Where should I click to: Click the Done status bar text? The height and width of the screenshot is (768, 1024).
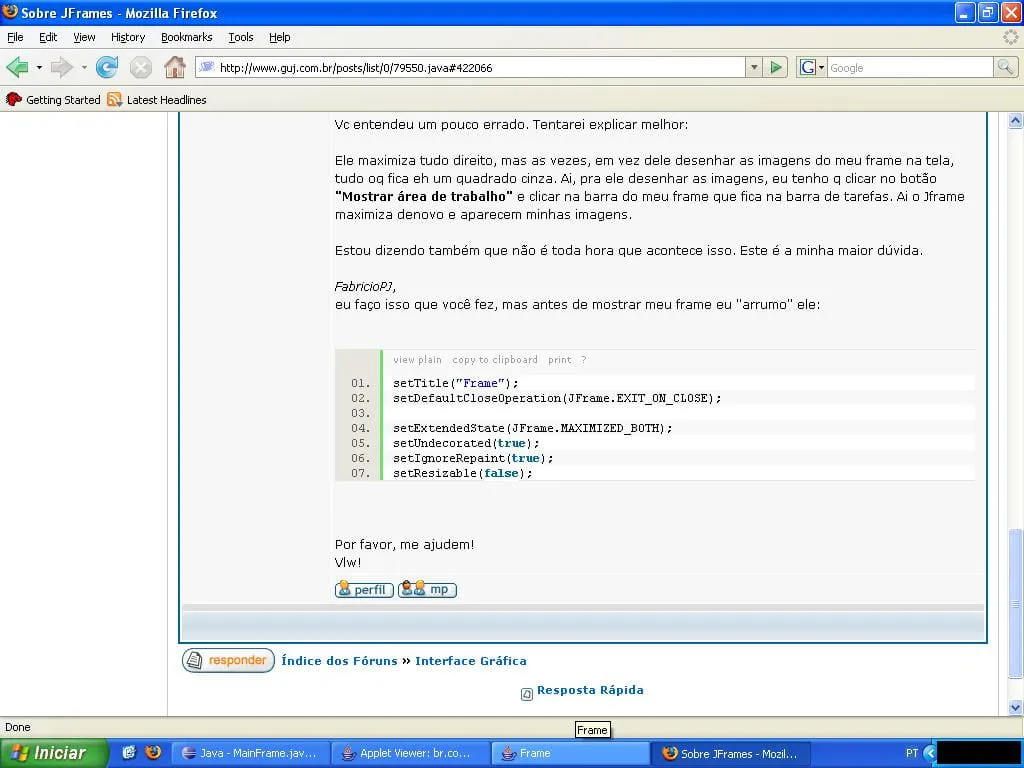tap(18, 727)
